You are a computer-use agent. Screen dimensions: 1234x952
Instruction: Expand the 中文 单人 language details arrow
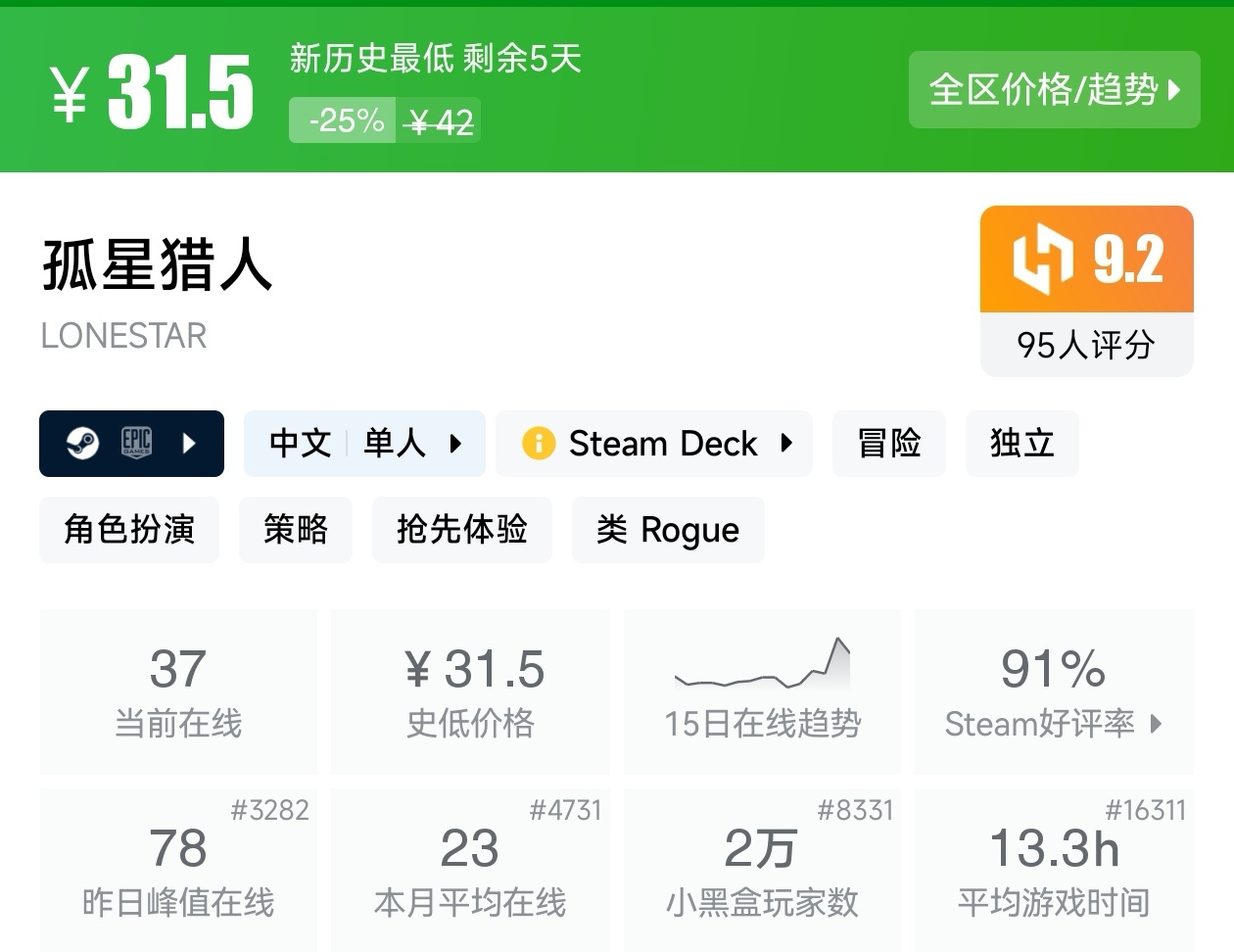coord(455,444)
